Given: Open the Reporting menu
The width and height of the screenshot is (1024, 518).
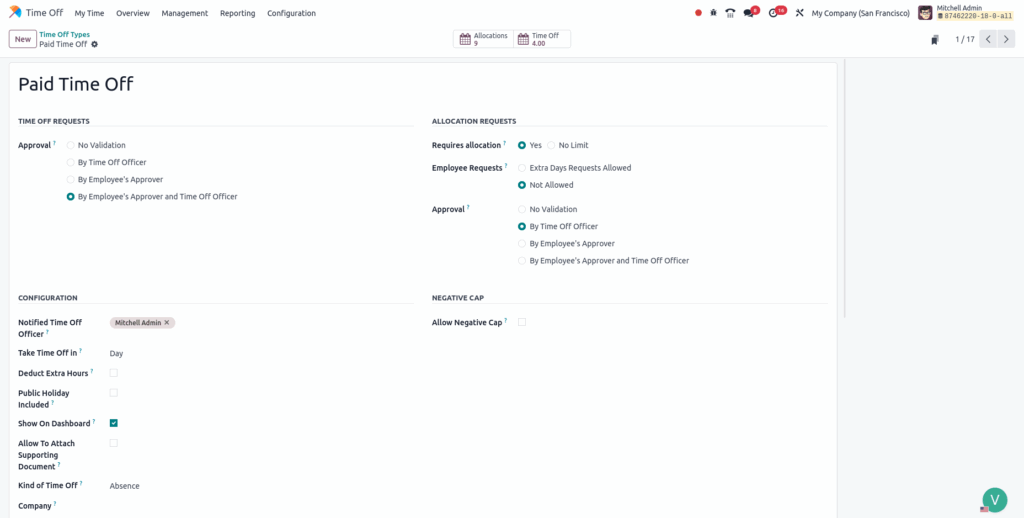Looking at the screenshot, I should (237, 13).
